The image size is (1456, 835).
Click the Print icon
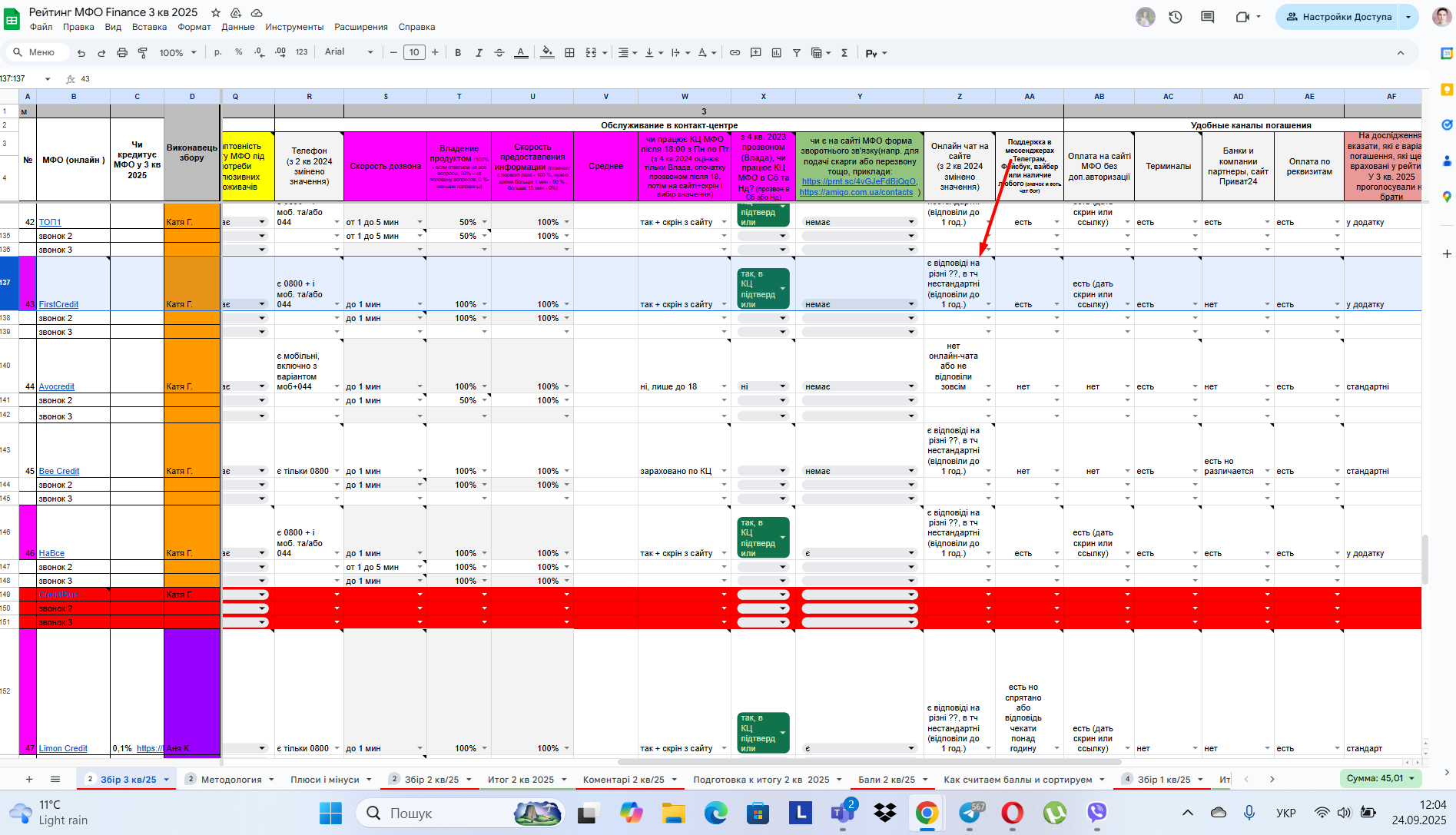coord(122,53)
